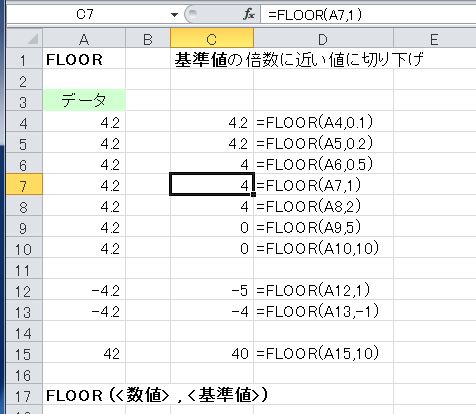Click the FLOOR syntax cell in row 17
Screen dimensions: 476x414
pyautogui.click(x=157, y=395)
